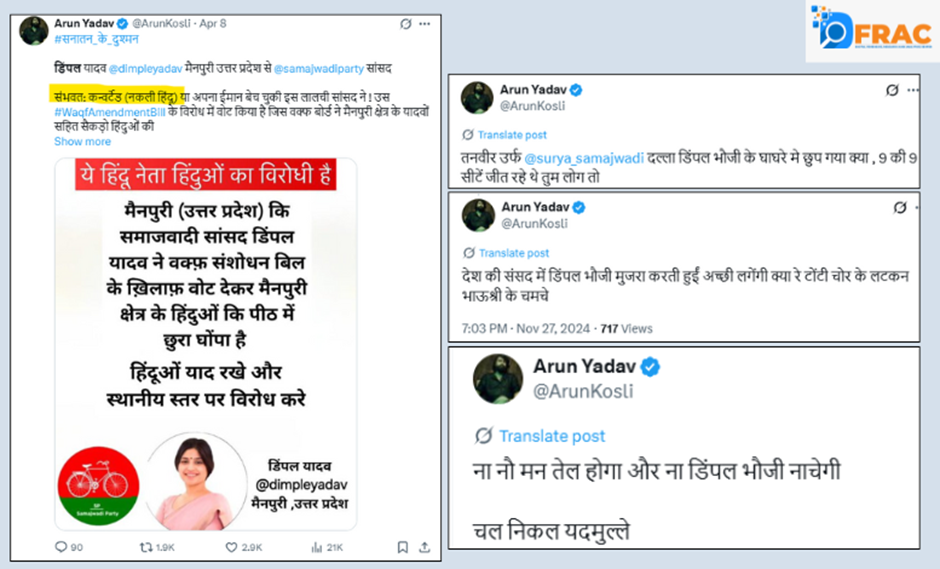Click Grok icon on Apr 8 post
This screenshot has width=940, height=569.
pos(406,24)
